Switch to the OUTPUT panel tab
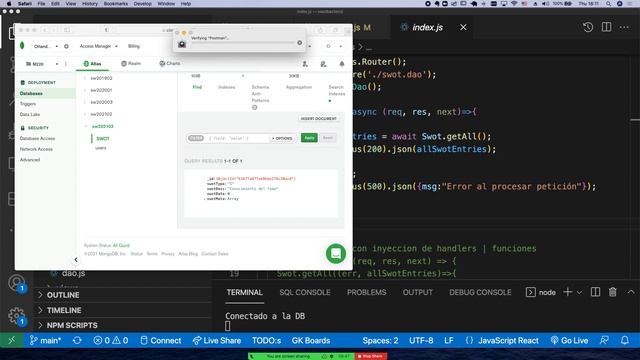 (x=418, y=292)
